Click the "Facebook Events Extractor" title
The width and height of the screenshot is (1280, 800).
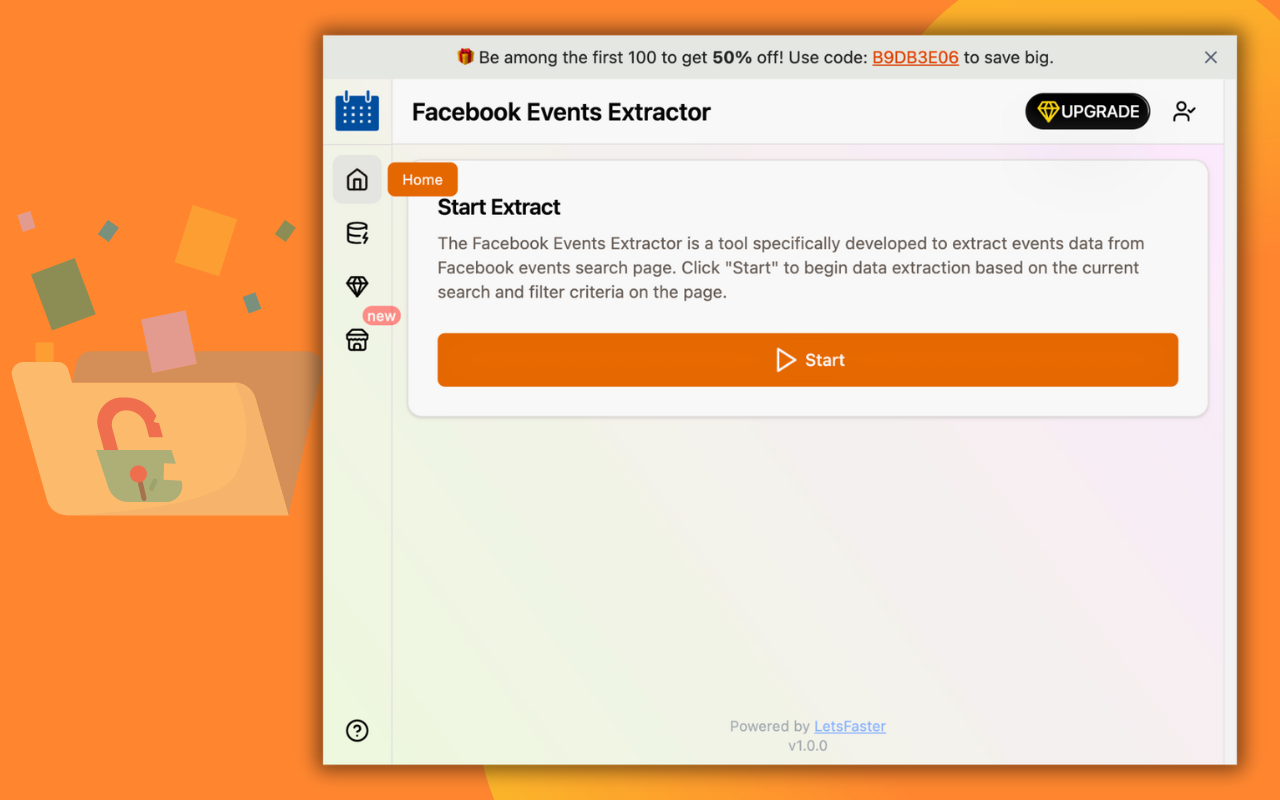click(x=561, y=112)
